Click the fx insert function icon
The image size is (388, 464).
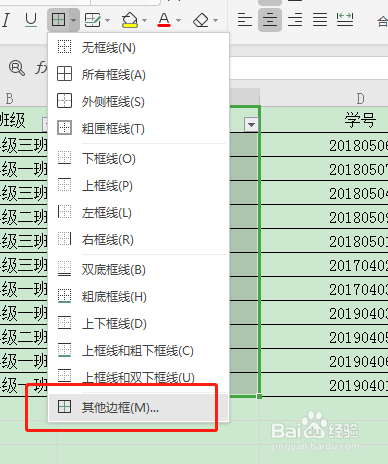click(41, 68)
